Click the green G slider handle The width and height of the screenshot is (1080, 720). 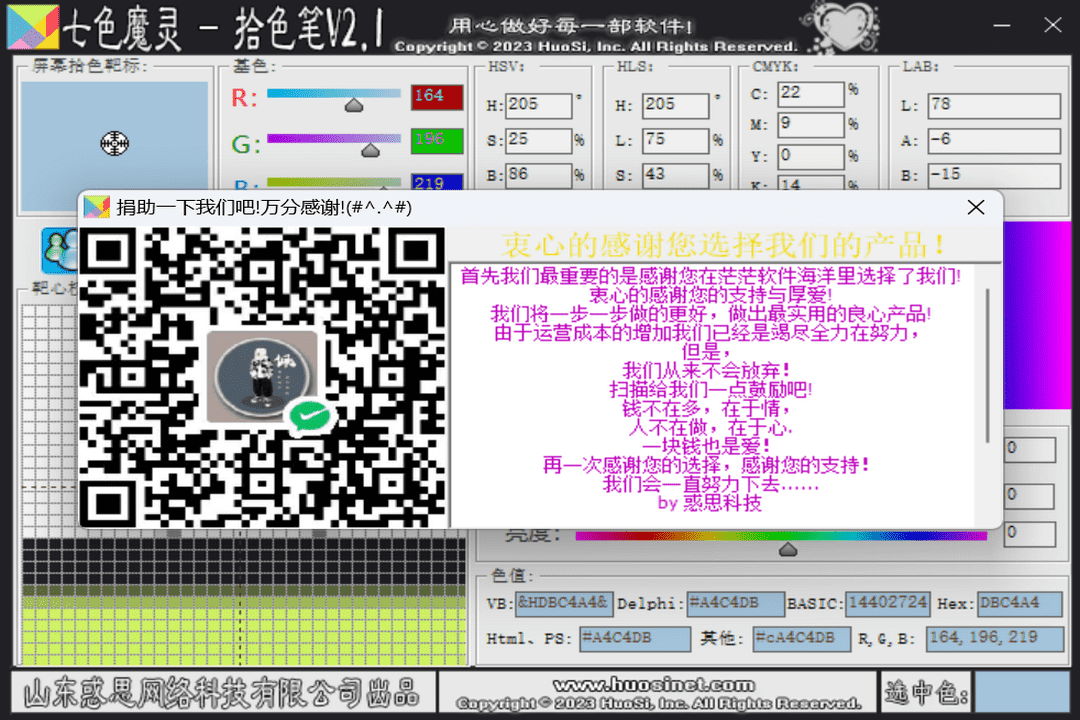370,151
